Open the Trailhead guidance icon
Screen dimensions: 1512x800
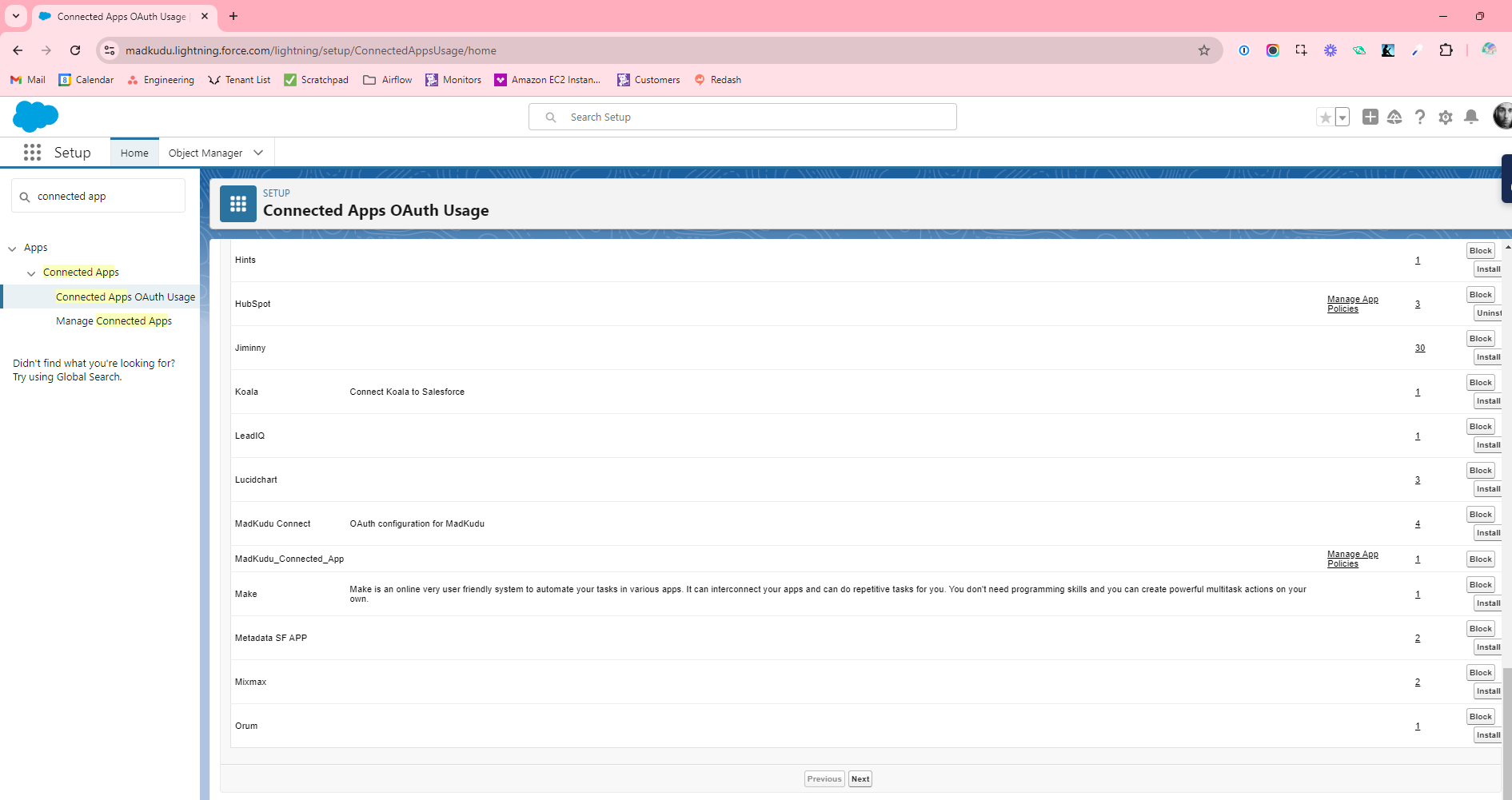(1394, 117)
